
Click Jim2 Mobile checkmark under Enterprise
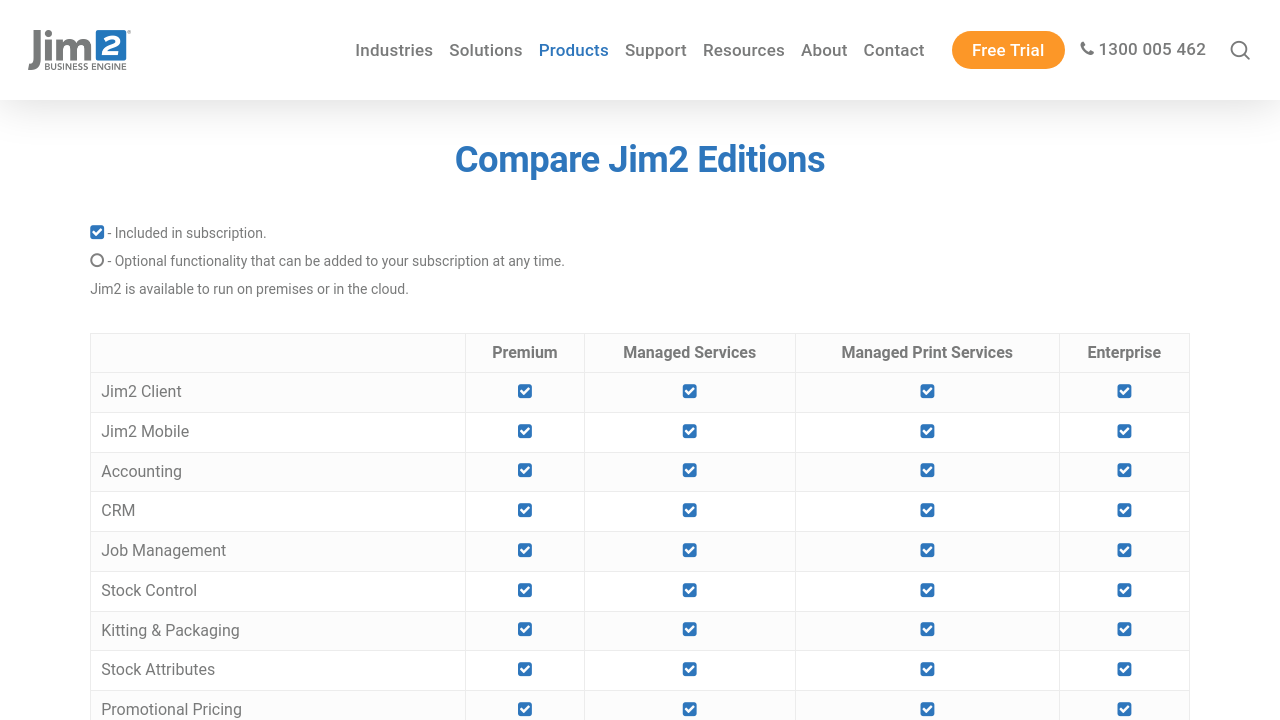coord(1124,431)
